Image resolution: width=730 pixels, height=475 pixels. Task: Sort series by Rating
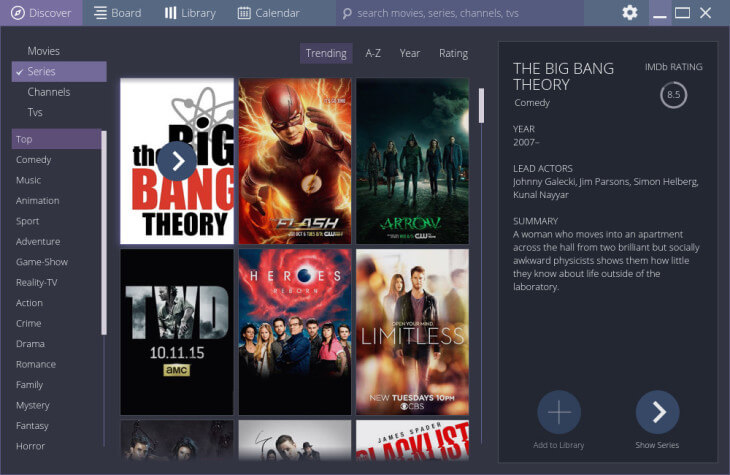click(453, 53)
